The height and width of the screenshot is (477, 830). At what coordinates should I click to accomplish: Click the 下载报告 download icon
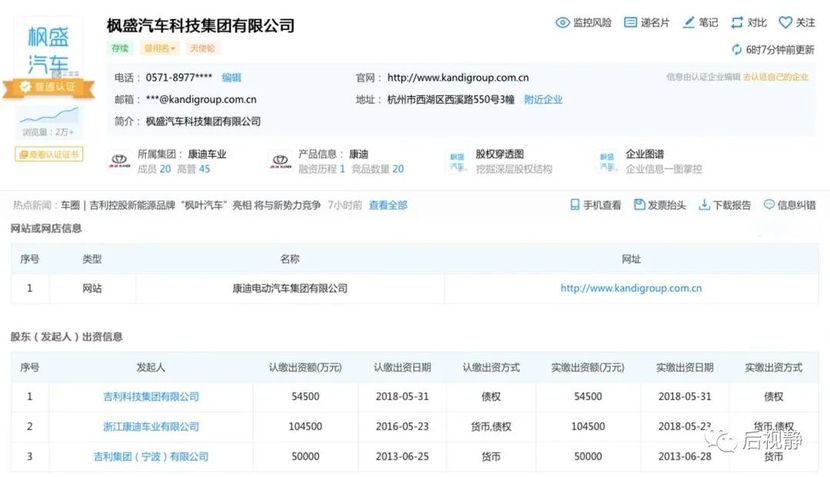pyautogui.click(x=704, y=204)
